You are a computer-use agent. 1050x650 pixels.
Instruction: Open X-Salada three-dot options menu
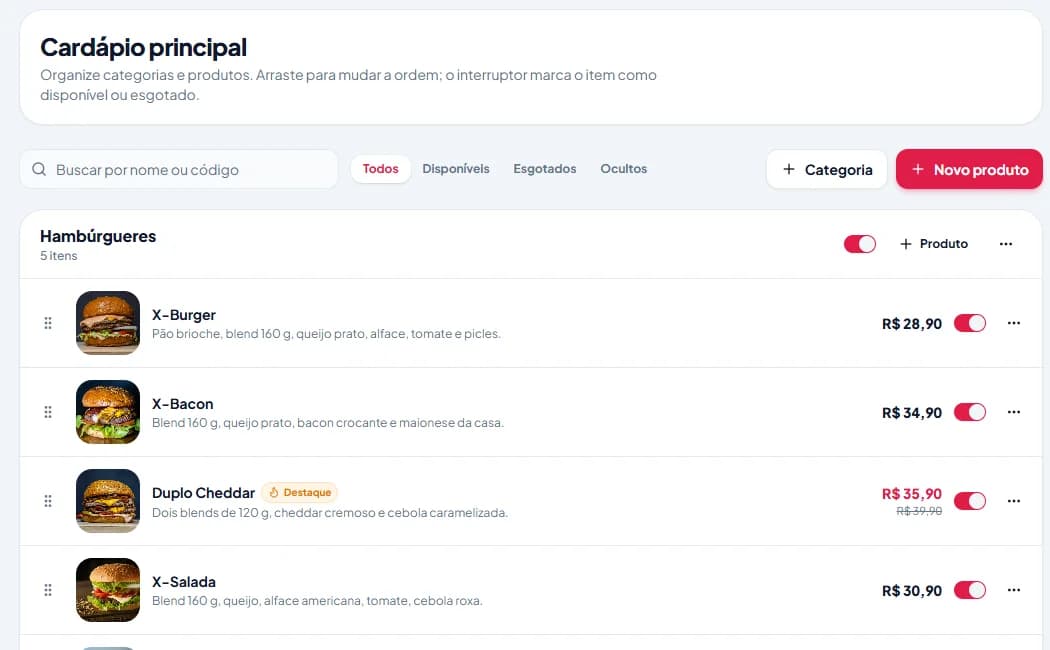(x=1014, y=590)
